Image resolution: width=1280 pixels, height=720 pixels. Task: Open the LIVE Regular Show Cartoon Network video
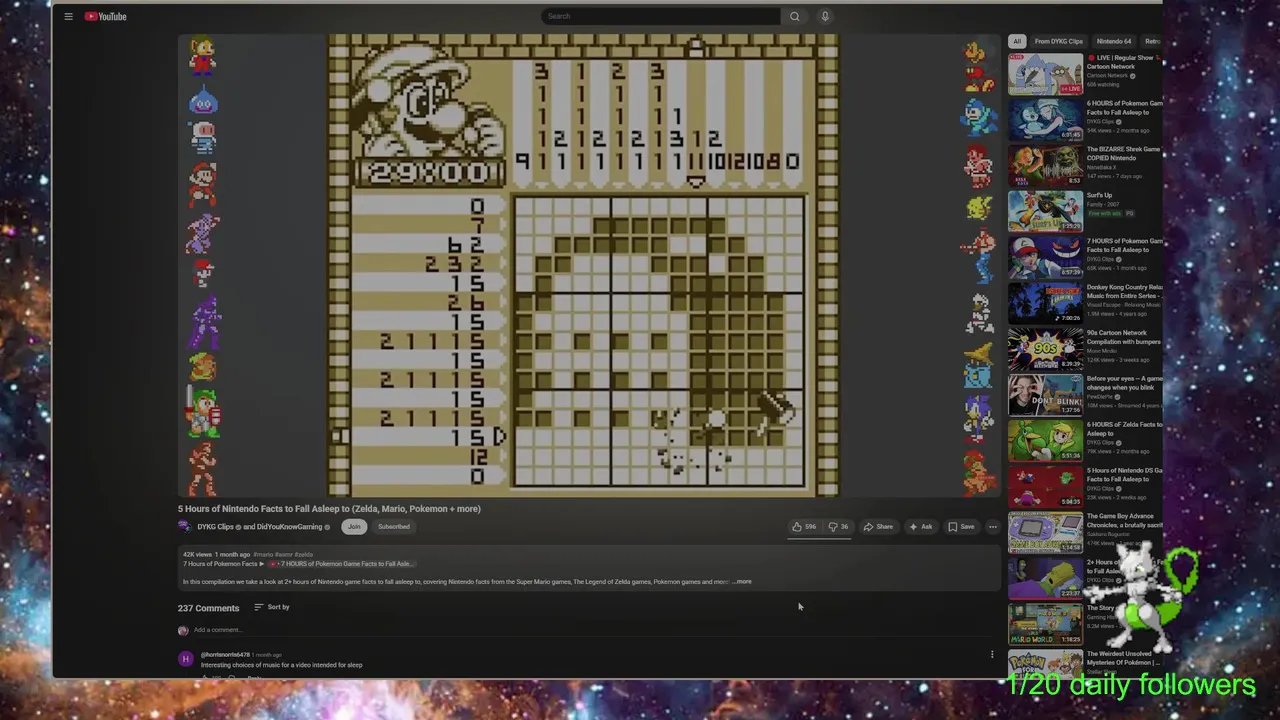click(1045, 74)
